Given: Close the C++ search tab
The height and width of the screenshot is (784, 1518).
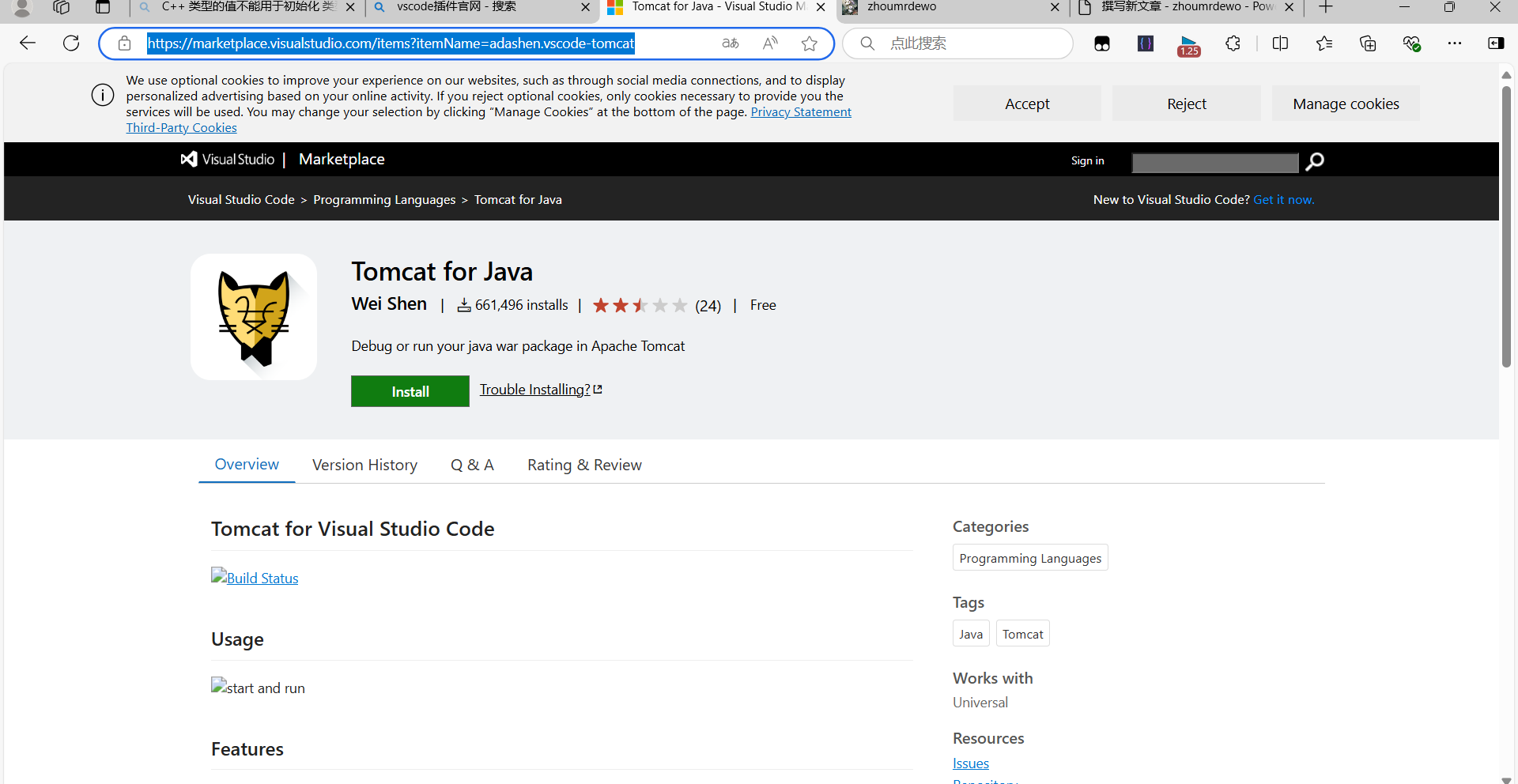Looking at the screenshot, I should (x=350, y=7).
